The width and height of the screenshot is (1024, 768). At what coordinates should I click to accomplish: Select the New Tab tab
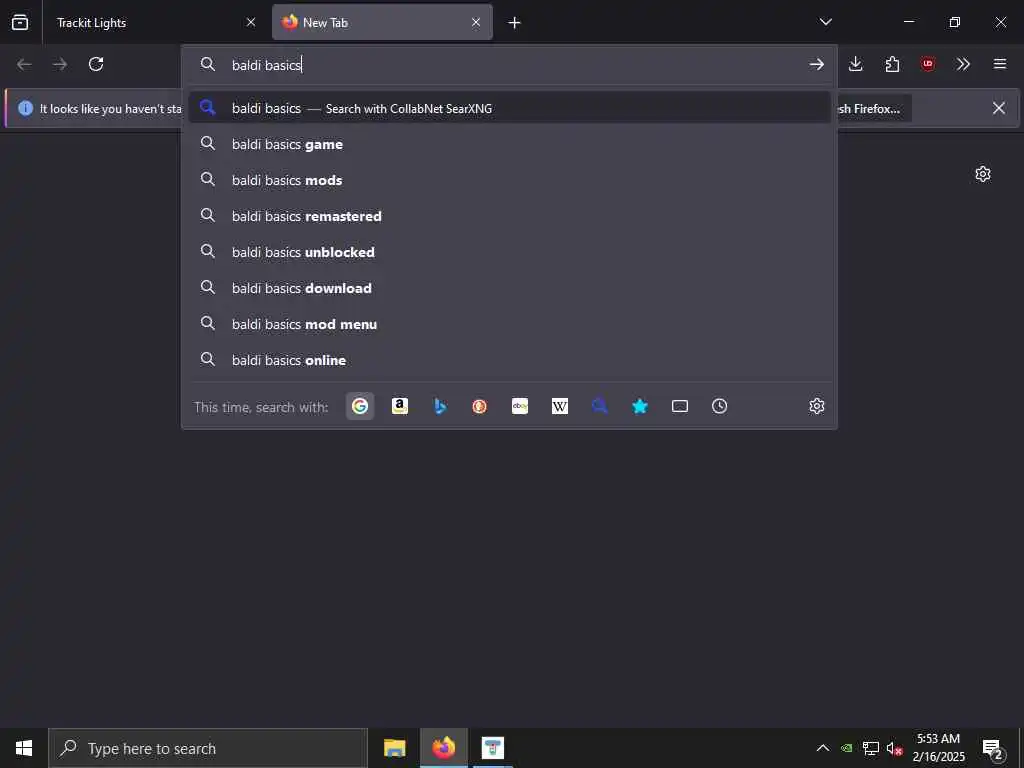pos(382,23)
